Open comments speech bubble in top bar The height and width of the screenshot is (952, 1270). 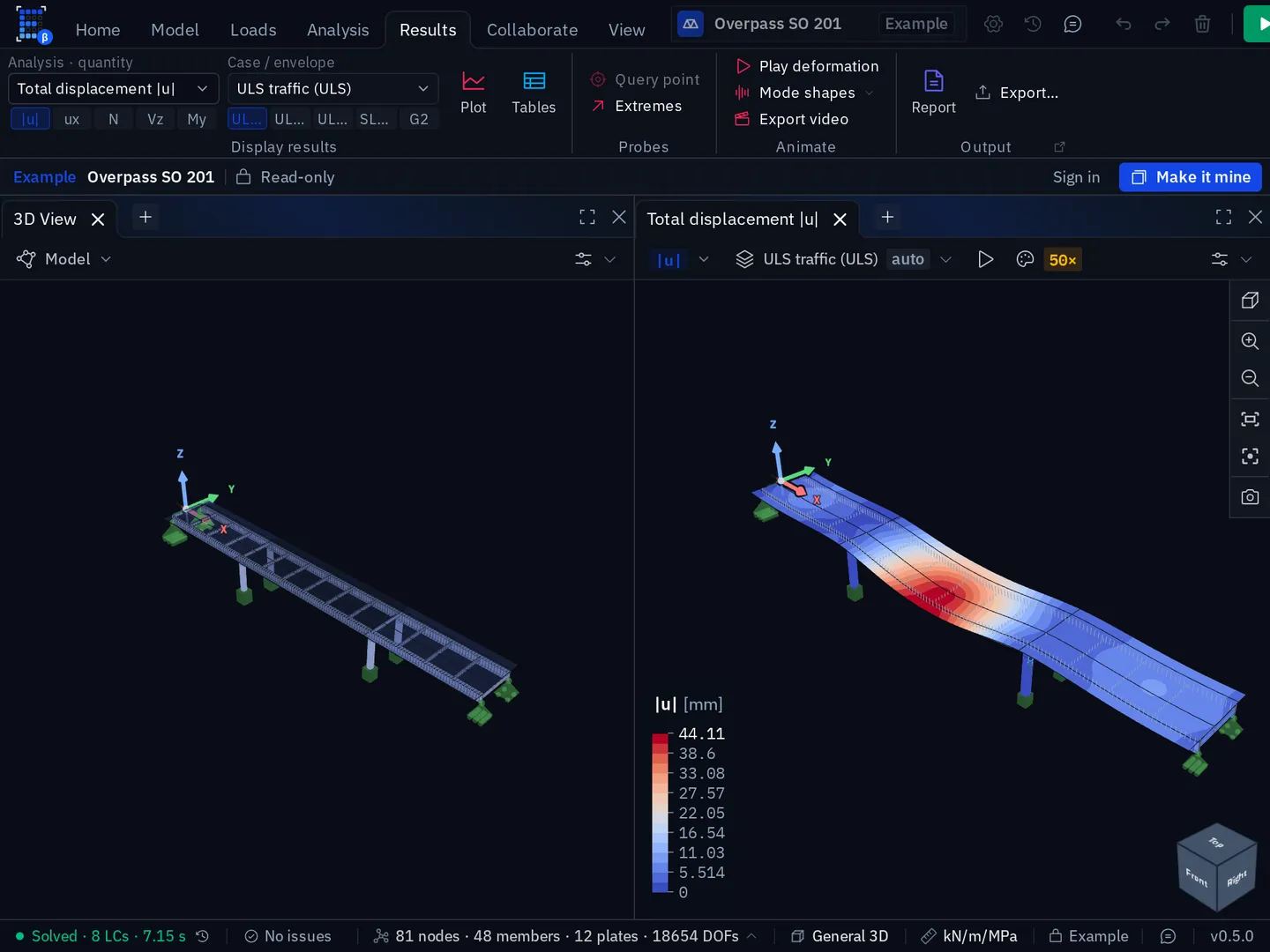[x=1072, y=24]
